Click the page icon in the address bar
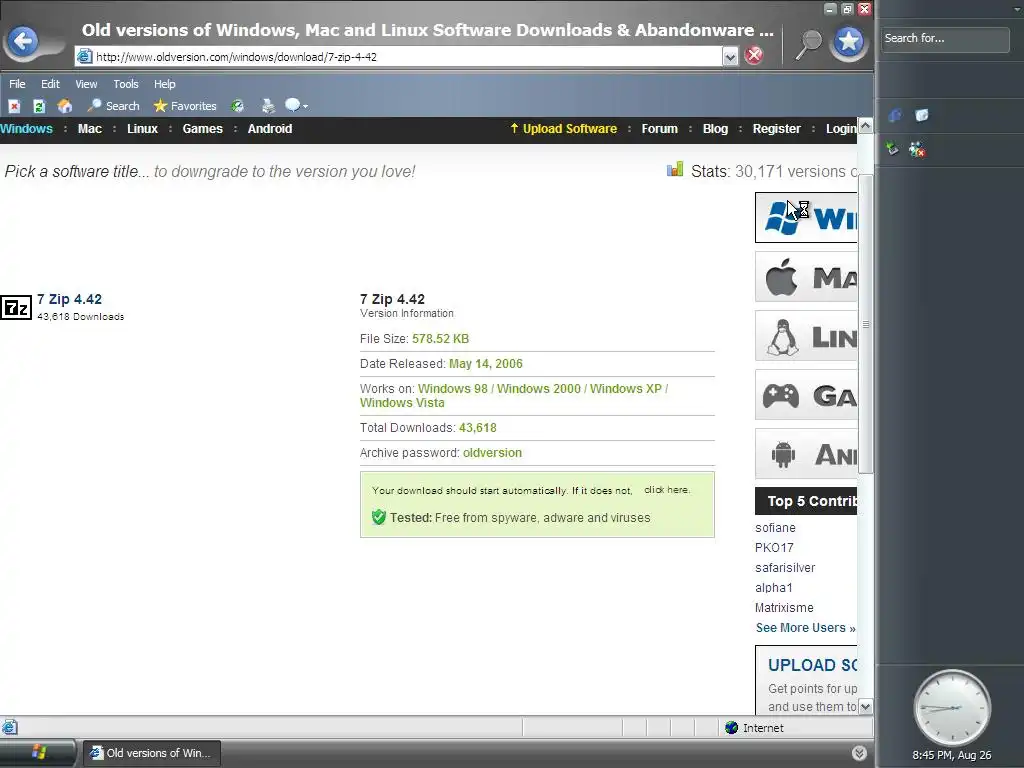The image size is (1024, 768). (x=84, y=56)
